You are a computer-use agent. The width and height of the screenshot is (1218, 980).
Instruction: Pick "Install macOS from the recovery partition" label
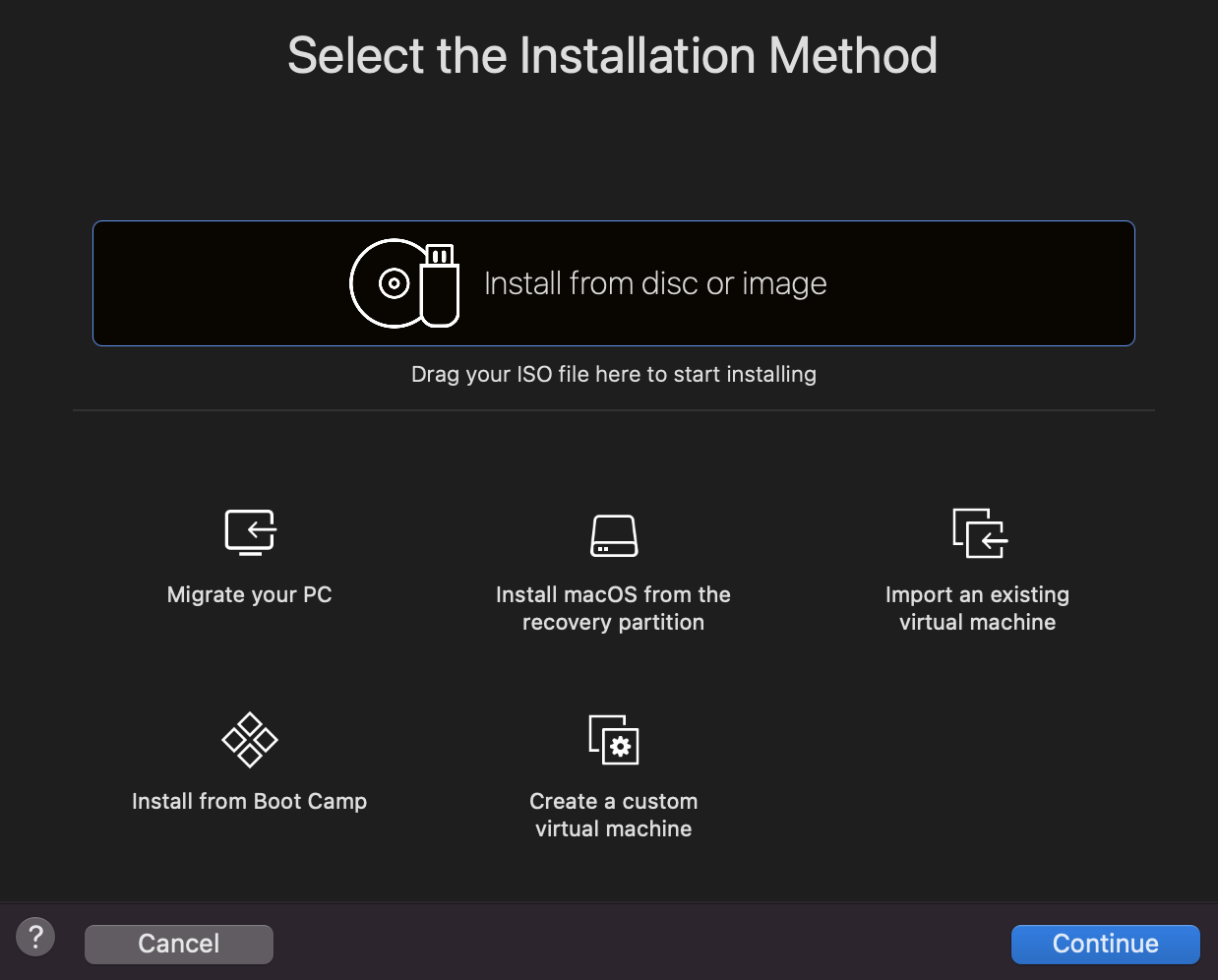click(614, 608)
